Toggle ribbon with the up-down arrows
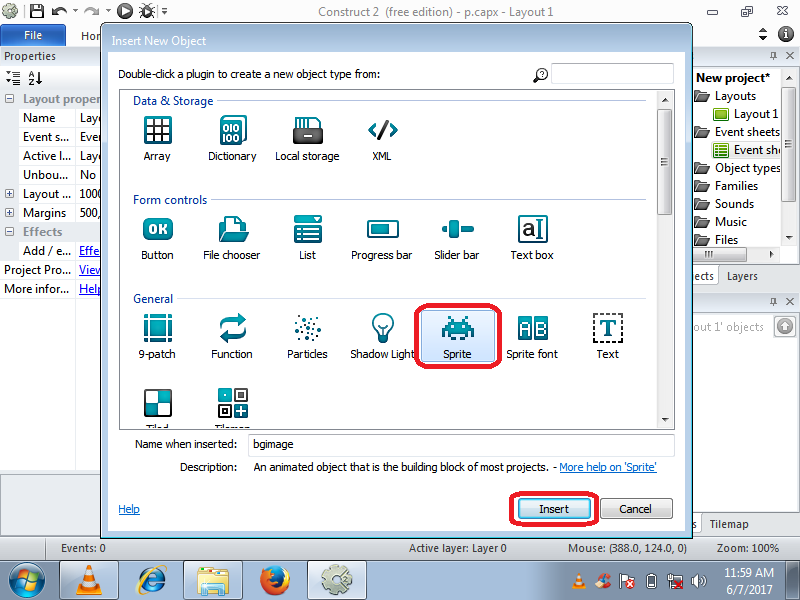The height and width of the screenshot is (600, 800). [763, 34]
